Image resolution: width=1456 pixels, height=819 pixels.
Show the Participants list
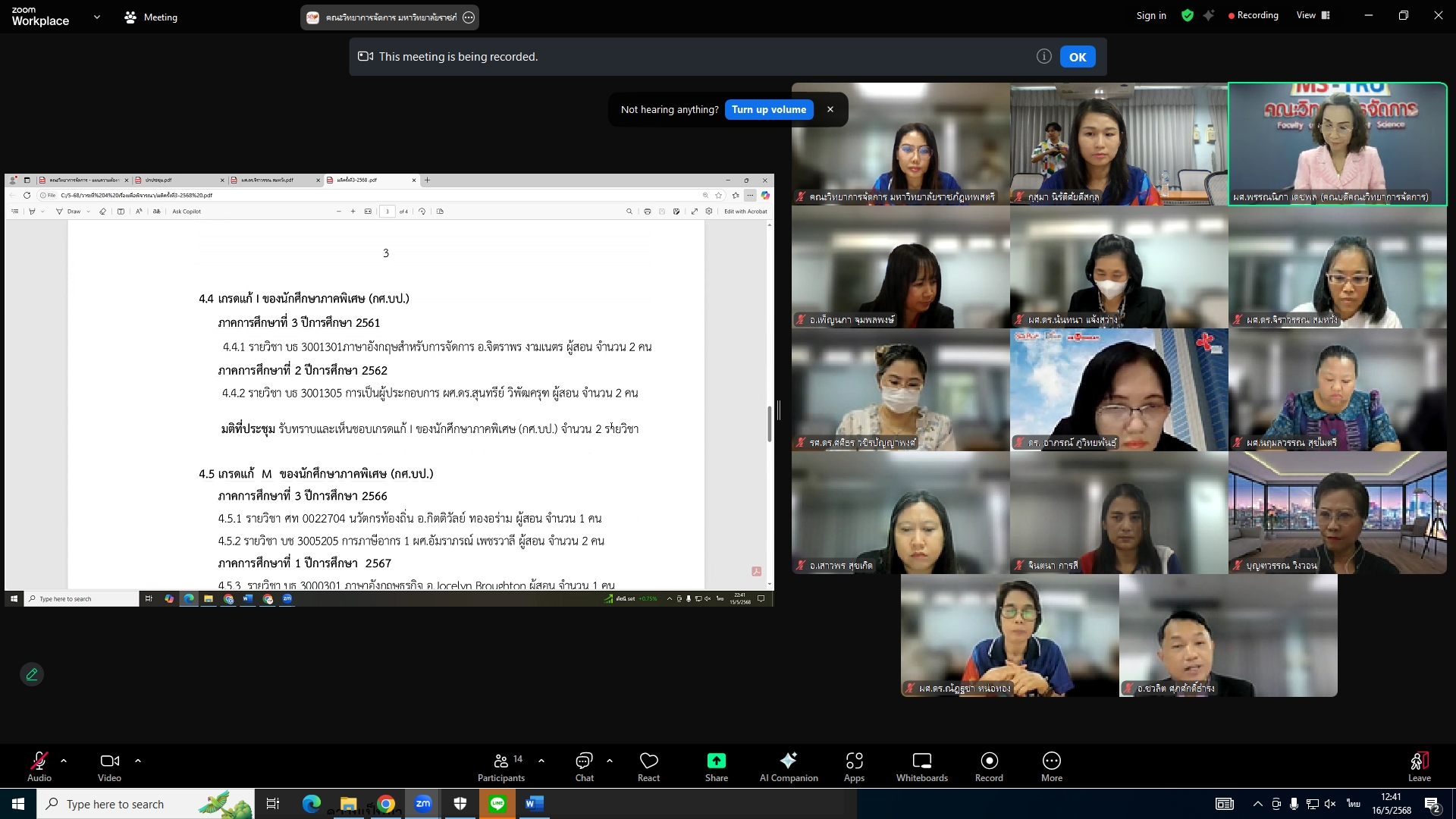(501, 766)
